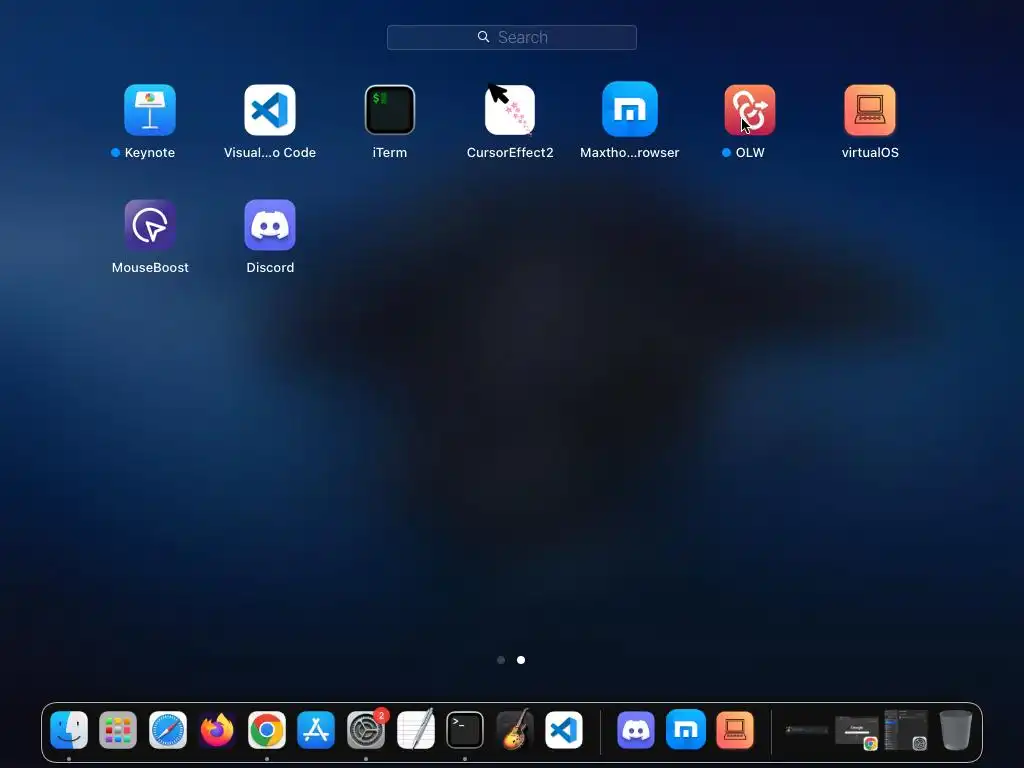Image resolution: width=1024 pixels, height=768 pixels.
Task: Click Launchpad icon in the Dock
Action: click(118, 729)
